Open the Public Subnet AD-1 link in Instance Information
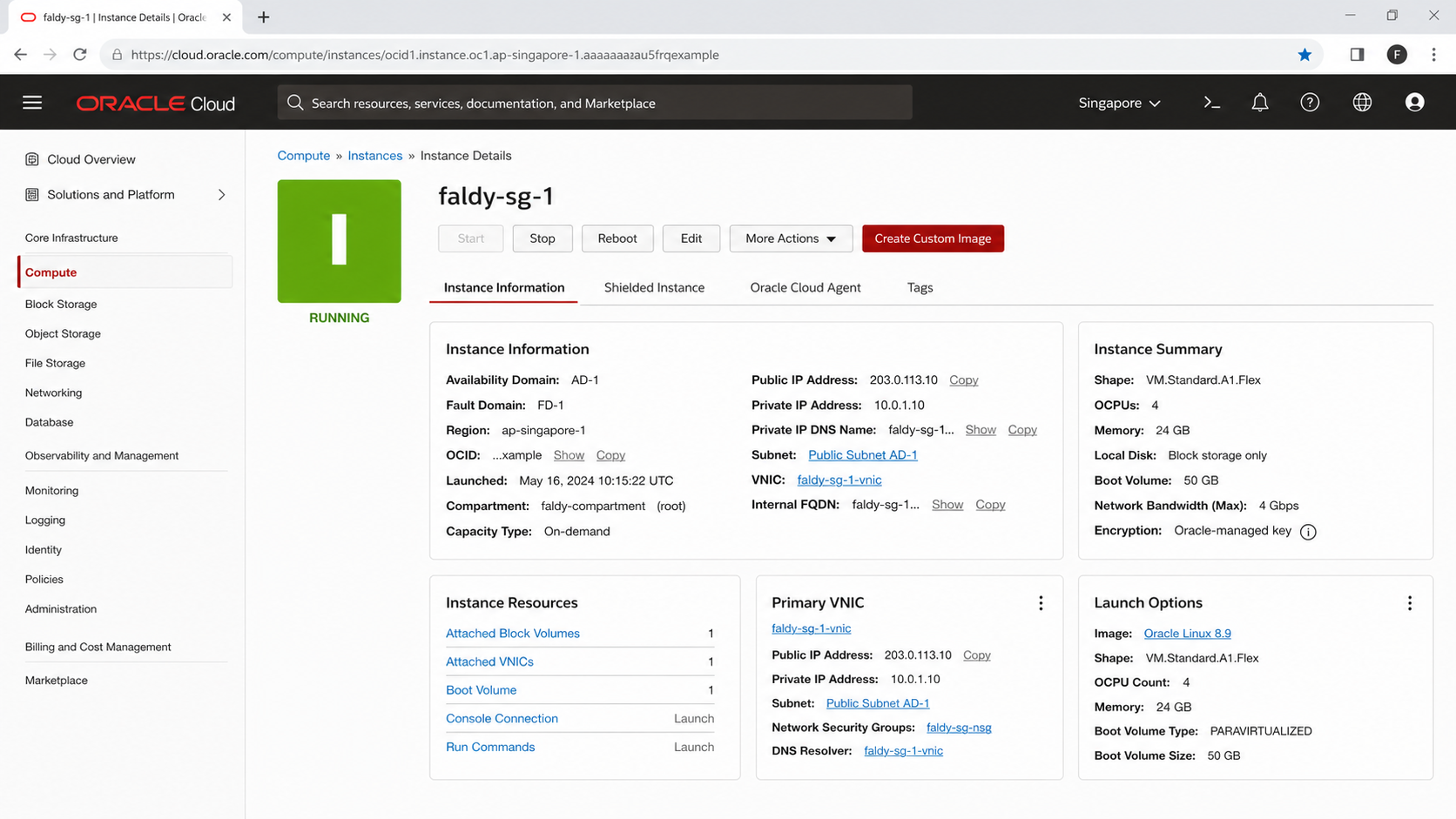The width and height of the screenshot is (1456, 819). [863, 455]
